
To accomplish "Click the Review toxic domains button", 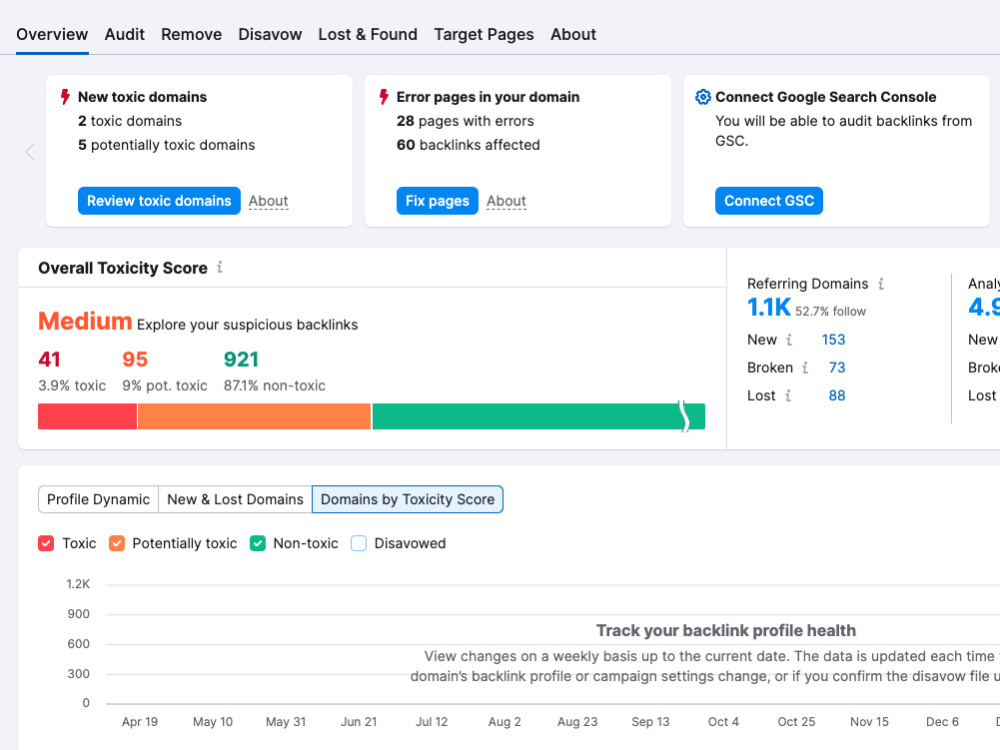I will (159, 201).
